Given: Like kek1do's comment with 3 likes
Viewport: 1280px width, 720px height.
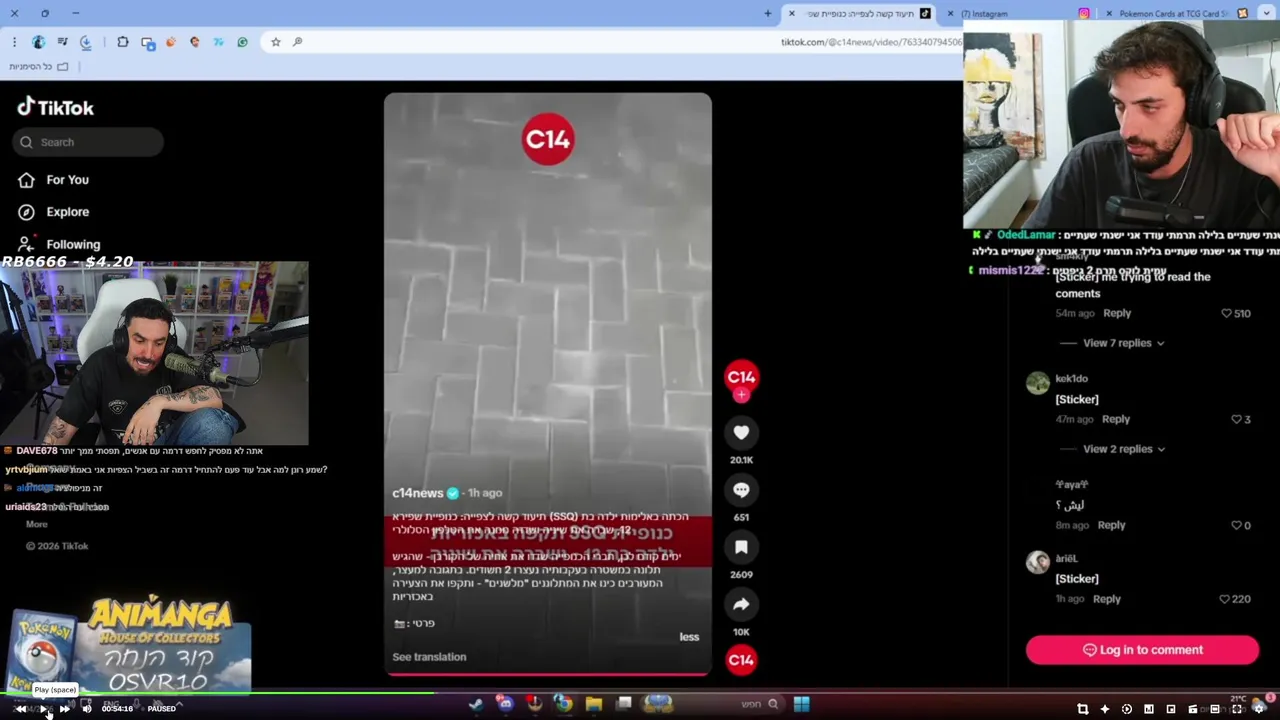Looking at the screenshot, I should pyautogui.click(x=1236, y=419).
